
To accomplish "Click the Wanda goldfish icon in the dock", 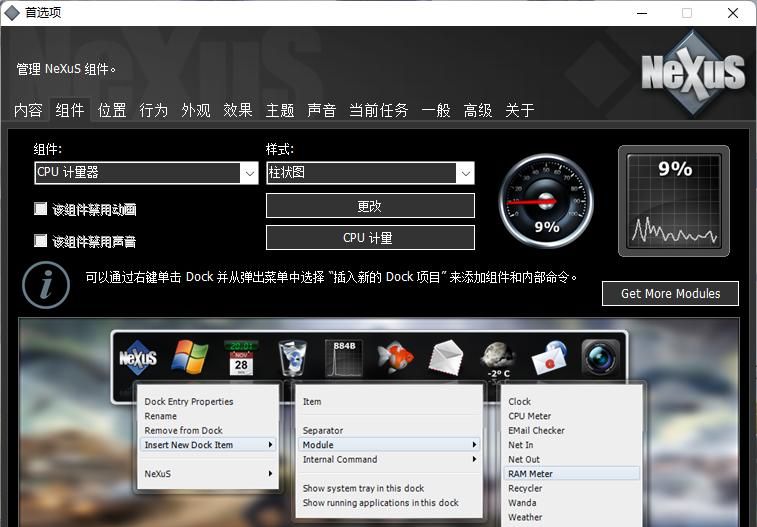I will click(395, 357).
